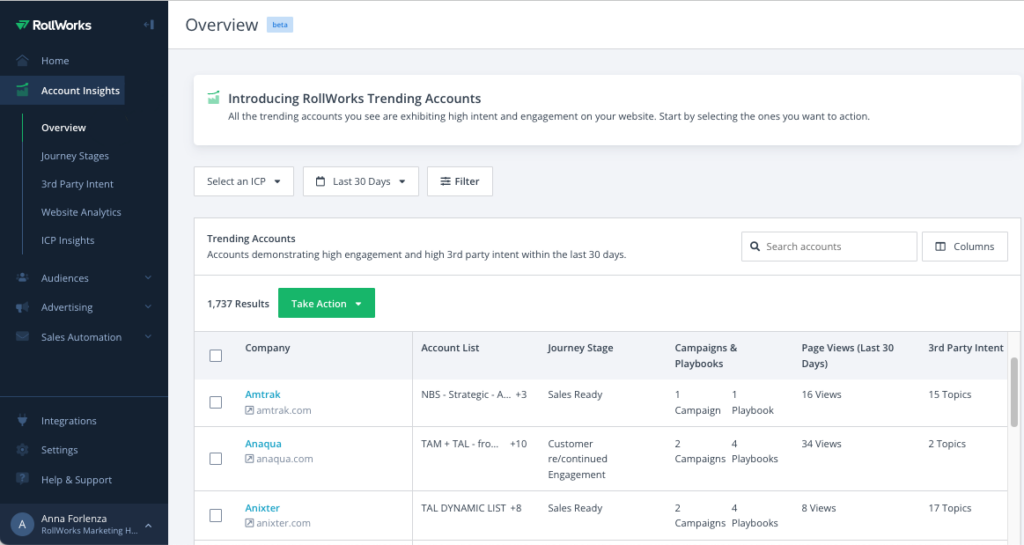Open the Amtrak company link
This screenshot has height=545, width=1024.
pyautogui.click(x=263, y=394)
